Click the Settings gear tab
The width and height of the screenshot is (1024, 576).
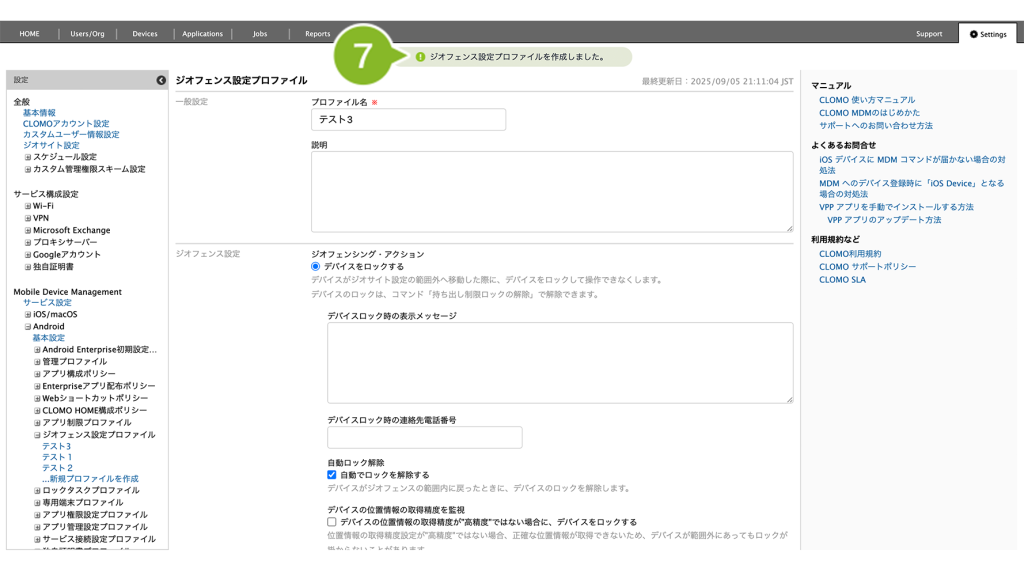pos(987,34)
